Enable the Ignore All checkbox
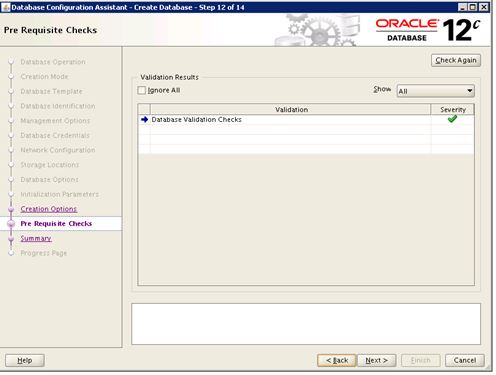The width and height of the screenshot is (496, 375). click(142, 90)
